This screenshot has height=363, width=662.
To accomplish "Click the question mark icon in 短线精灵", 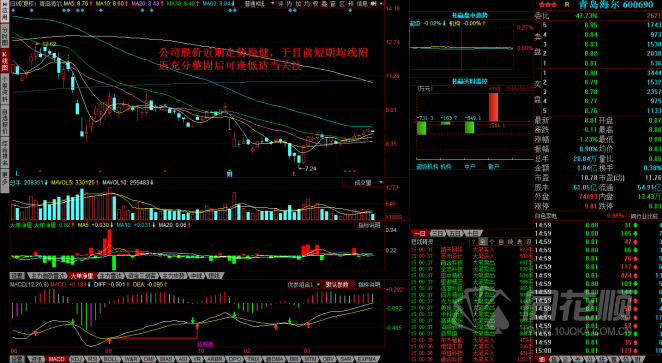I will [x=474, y=242].
